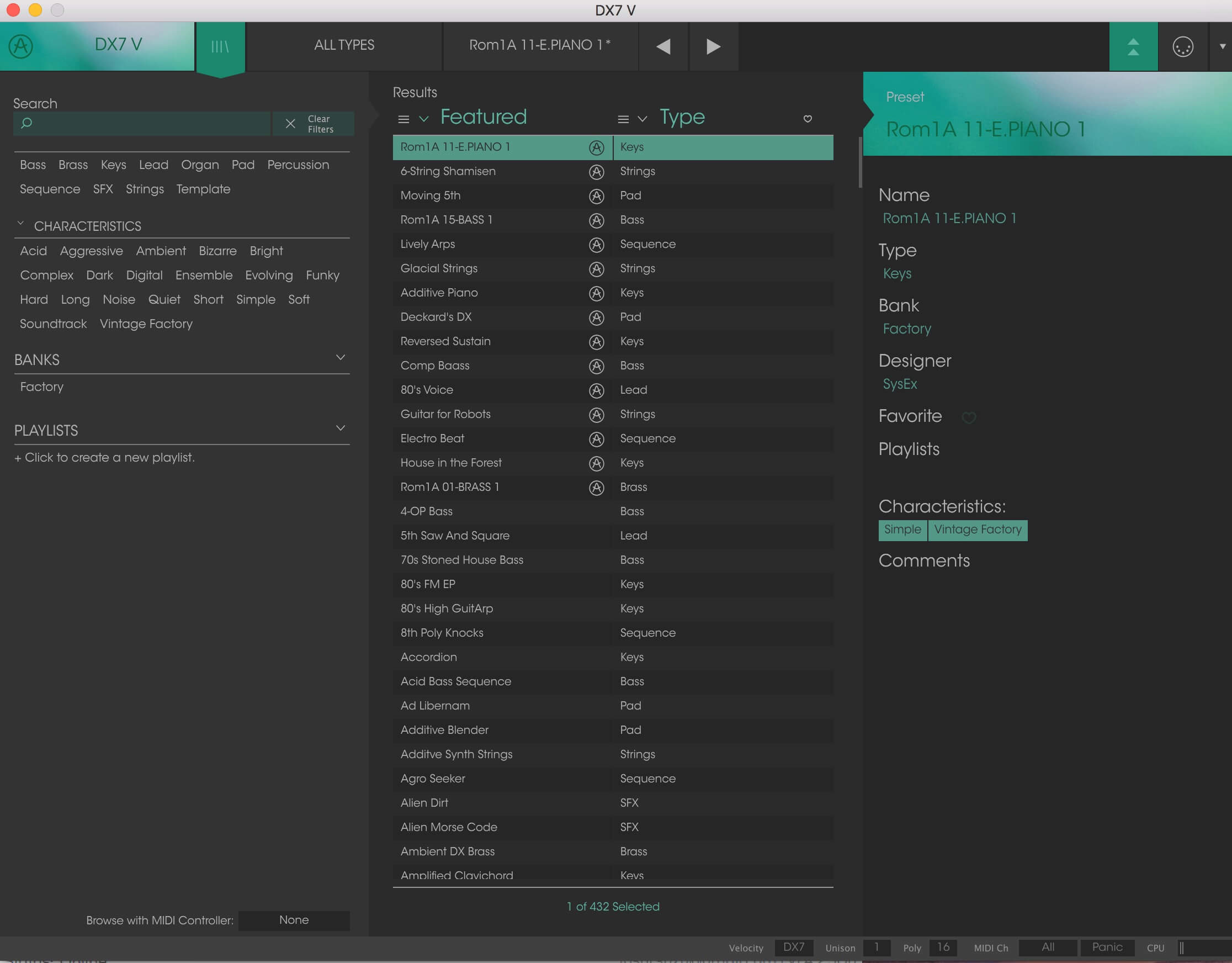Click Arturia badge on Moving 5th row

(x=596, y=196)
